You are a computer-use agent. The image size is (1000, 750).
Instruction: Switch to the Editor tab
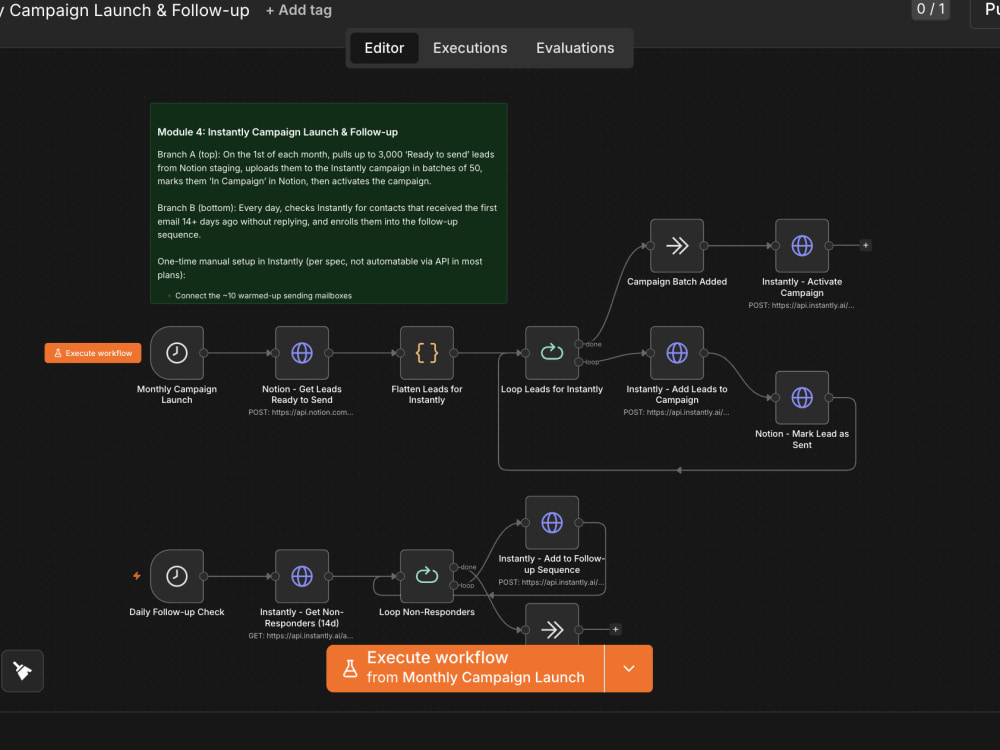384,48
